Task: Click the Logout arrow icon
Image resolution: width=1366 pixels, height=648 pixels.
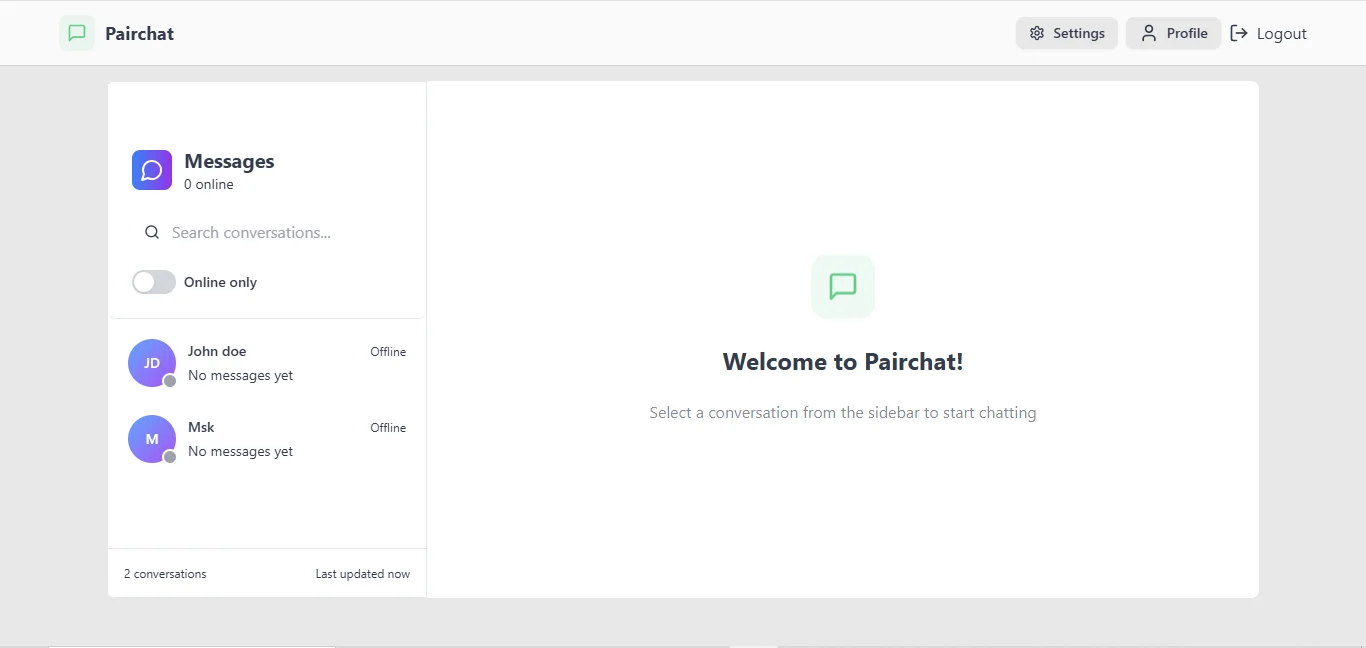Action: point(1239,33)
